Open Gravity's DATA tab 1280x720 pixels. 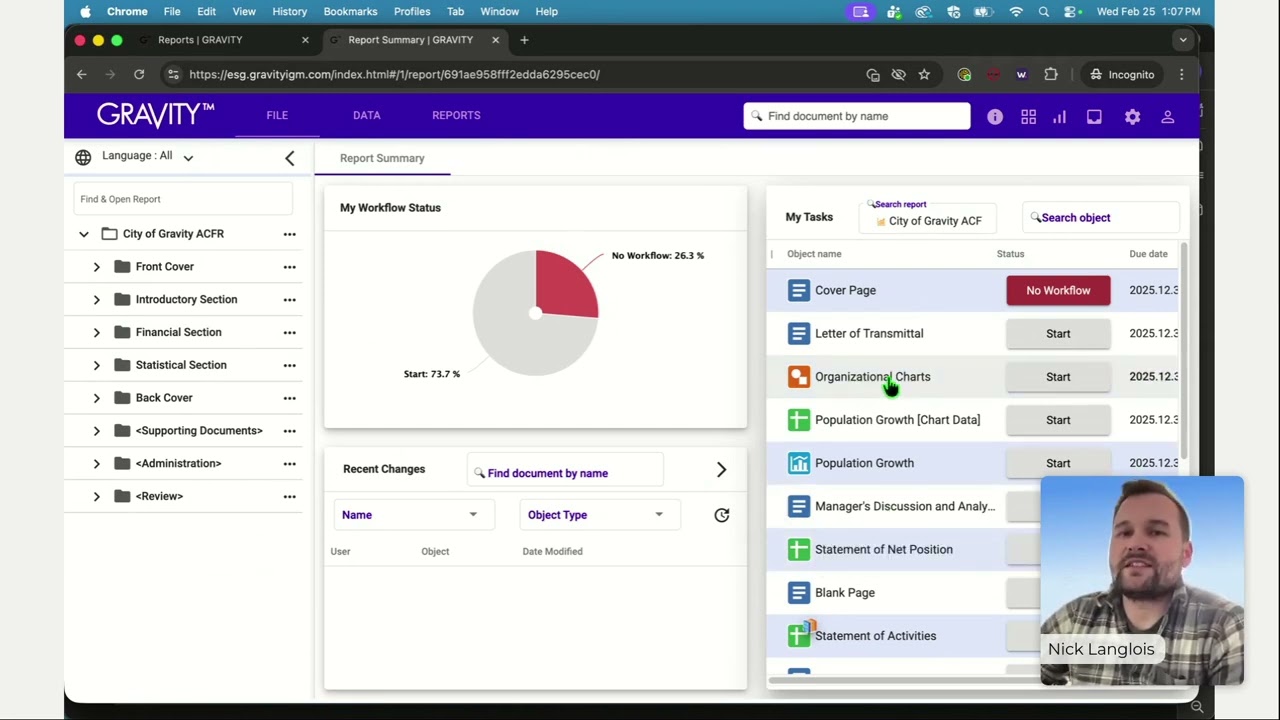pos(367,115)
